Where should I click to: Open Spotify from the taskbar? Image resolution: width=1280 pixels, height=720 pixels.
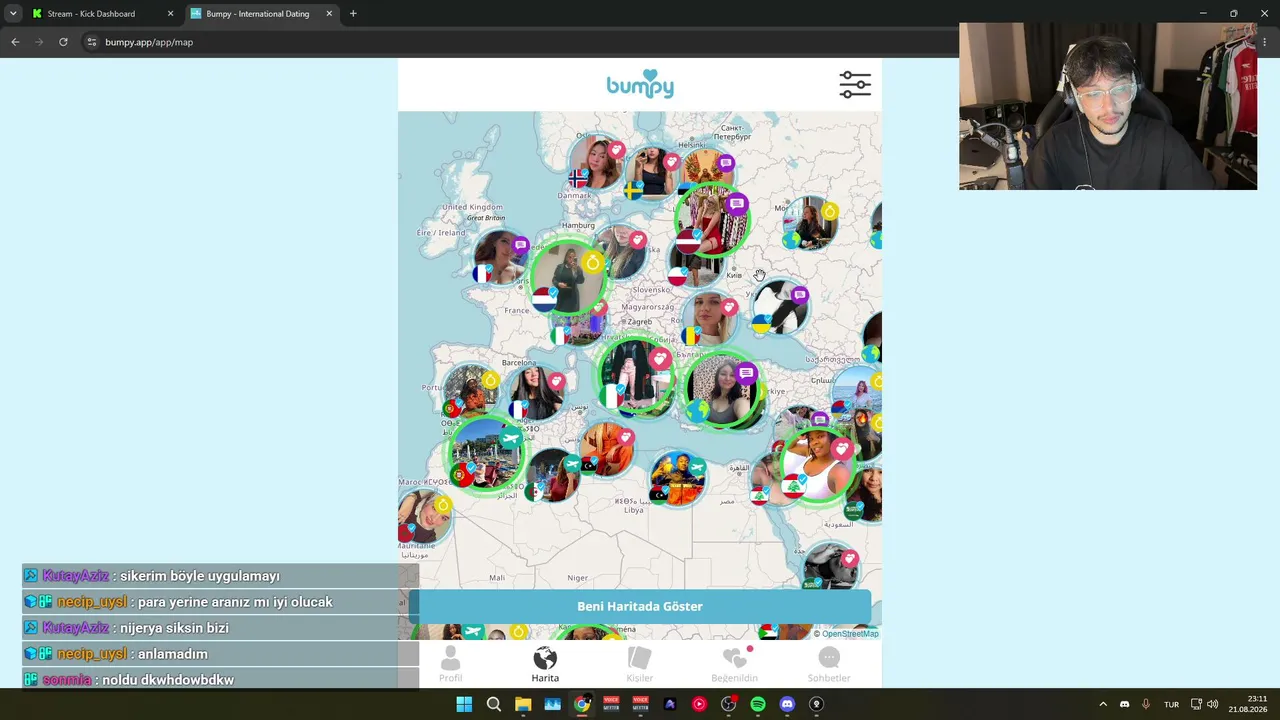coord(758,704)
